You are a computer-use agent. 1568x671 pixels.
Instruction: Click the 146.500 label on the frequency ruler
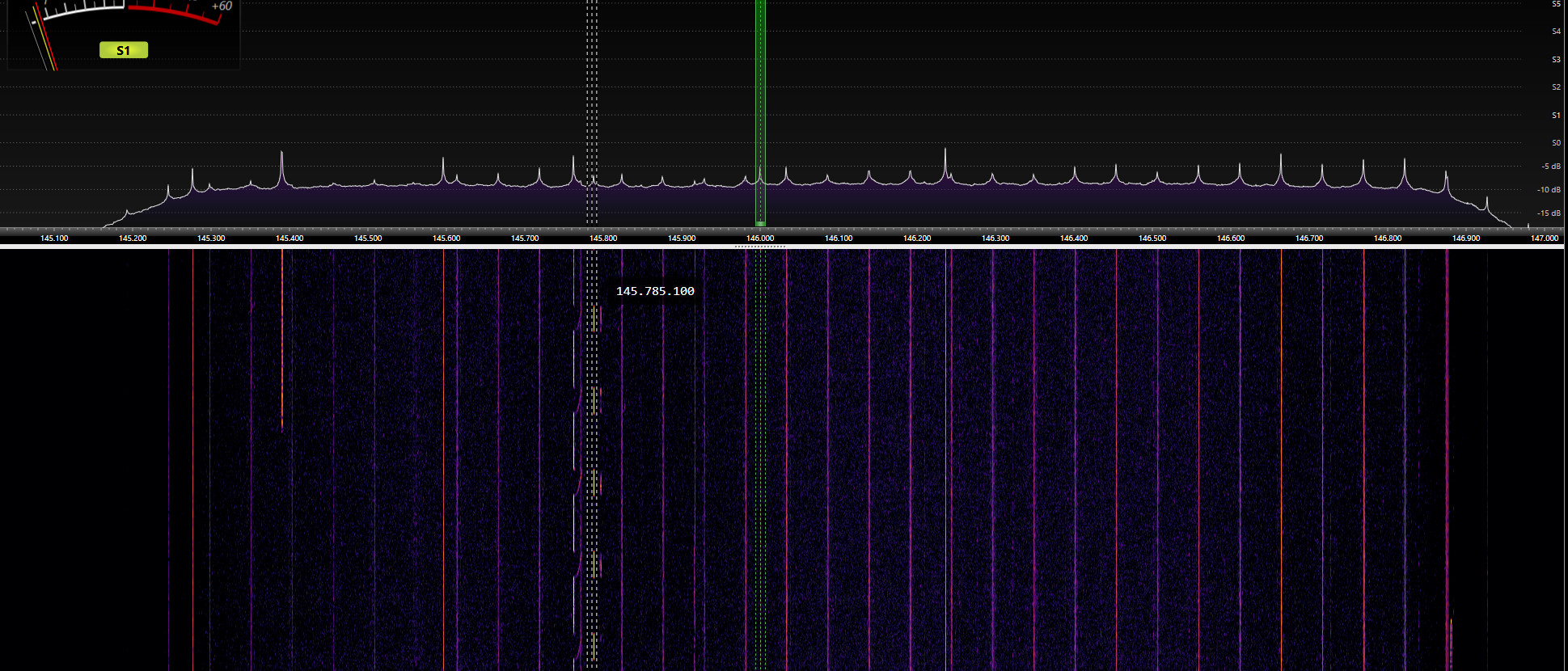click(1152, 238)
